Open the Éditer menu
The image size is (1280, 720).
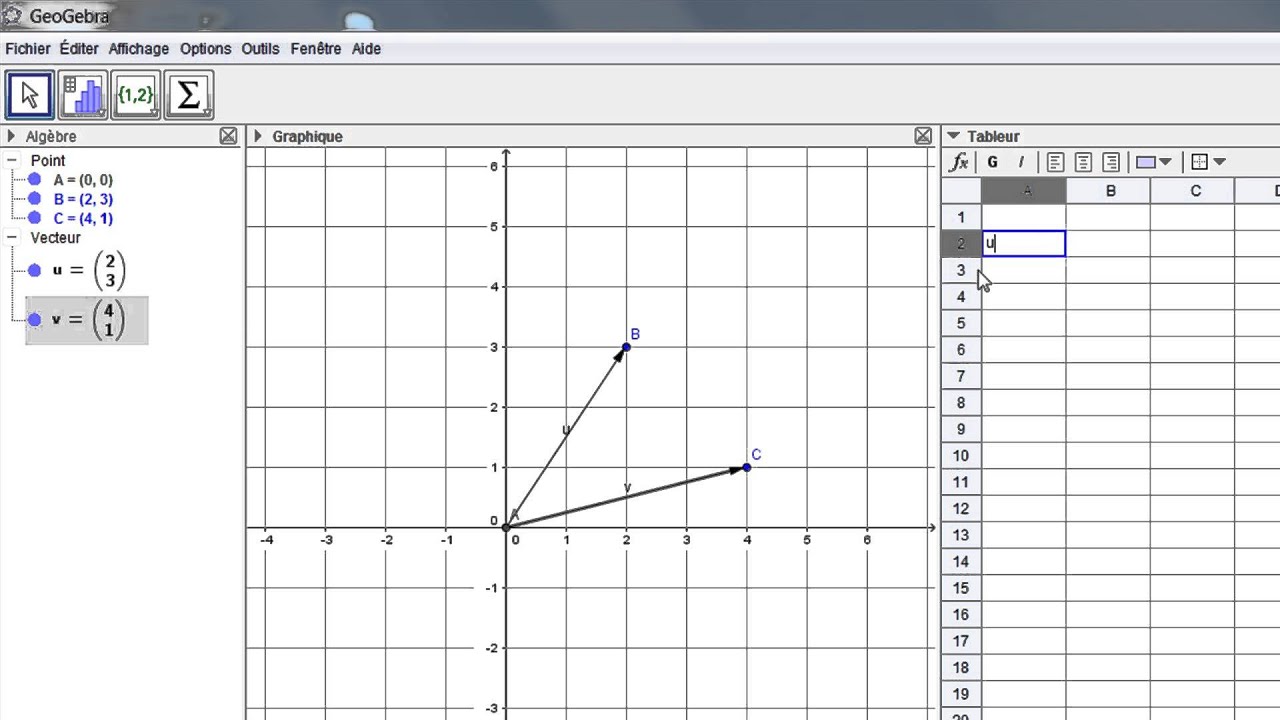point(79,48)
